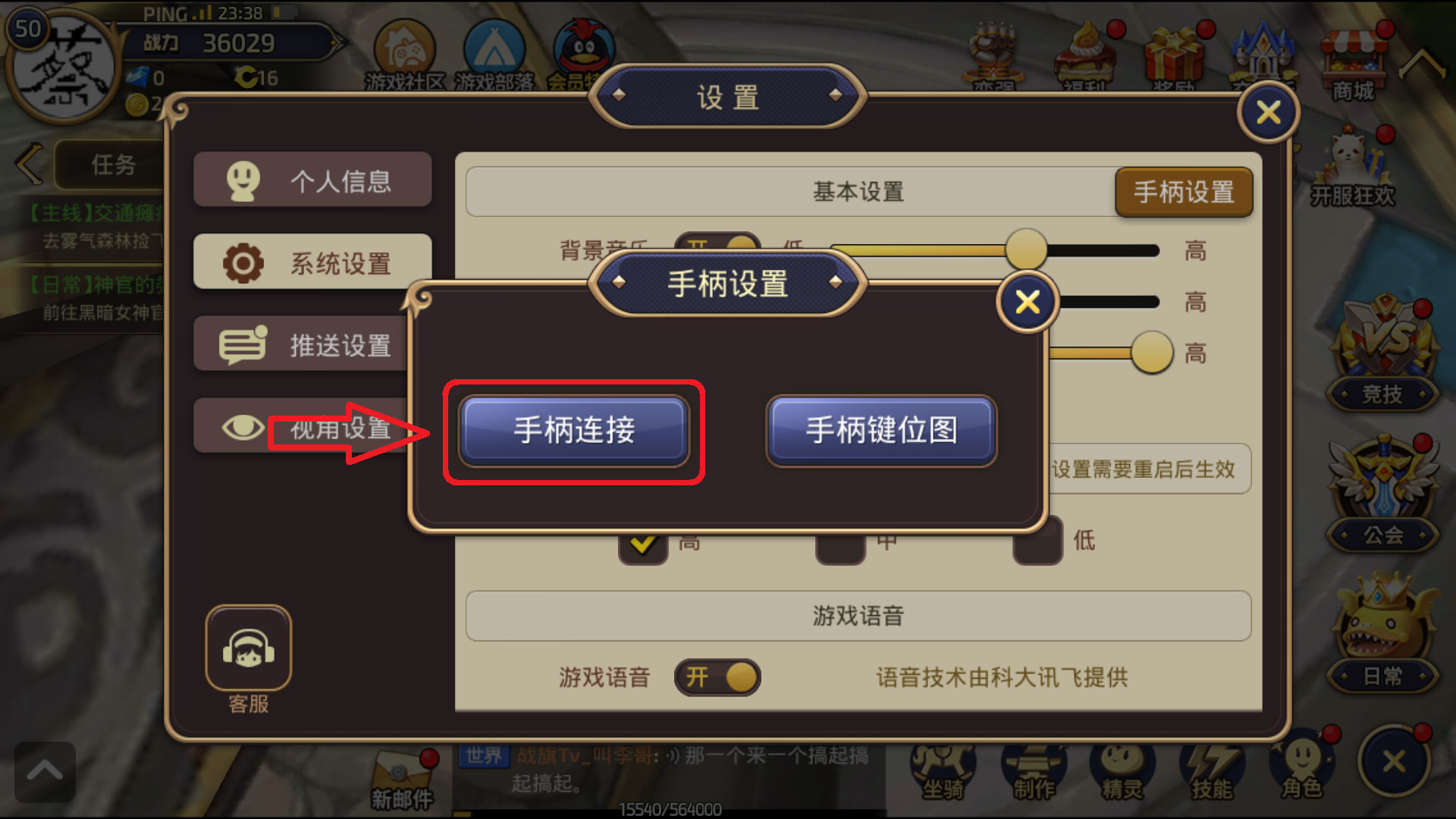The image size is (1456, 819).
Task: Open the 竞技 VS arena icon
Action: pyautogui.click(x=1382, y=354)
